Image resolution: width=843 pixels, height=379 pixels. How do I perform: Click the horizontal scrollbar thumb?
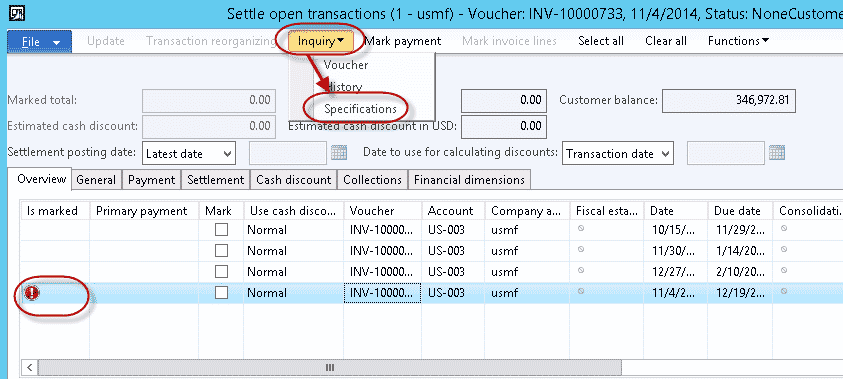pyautogui.click(x=330, y=368)
